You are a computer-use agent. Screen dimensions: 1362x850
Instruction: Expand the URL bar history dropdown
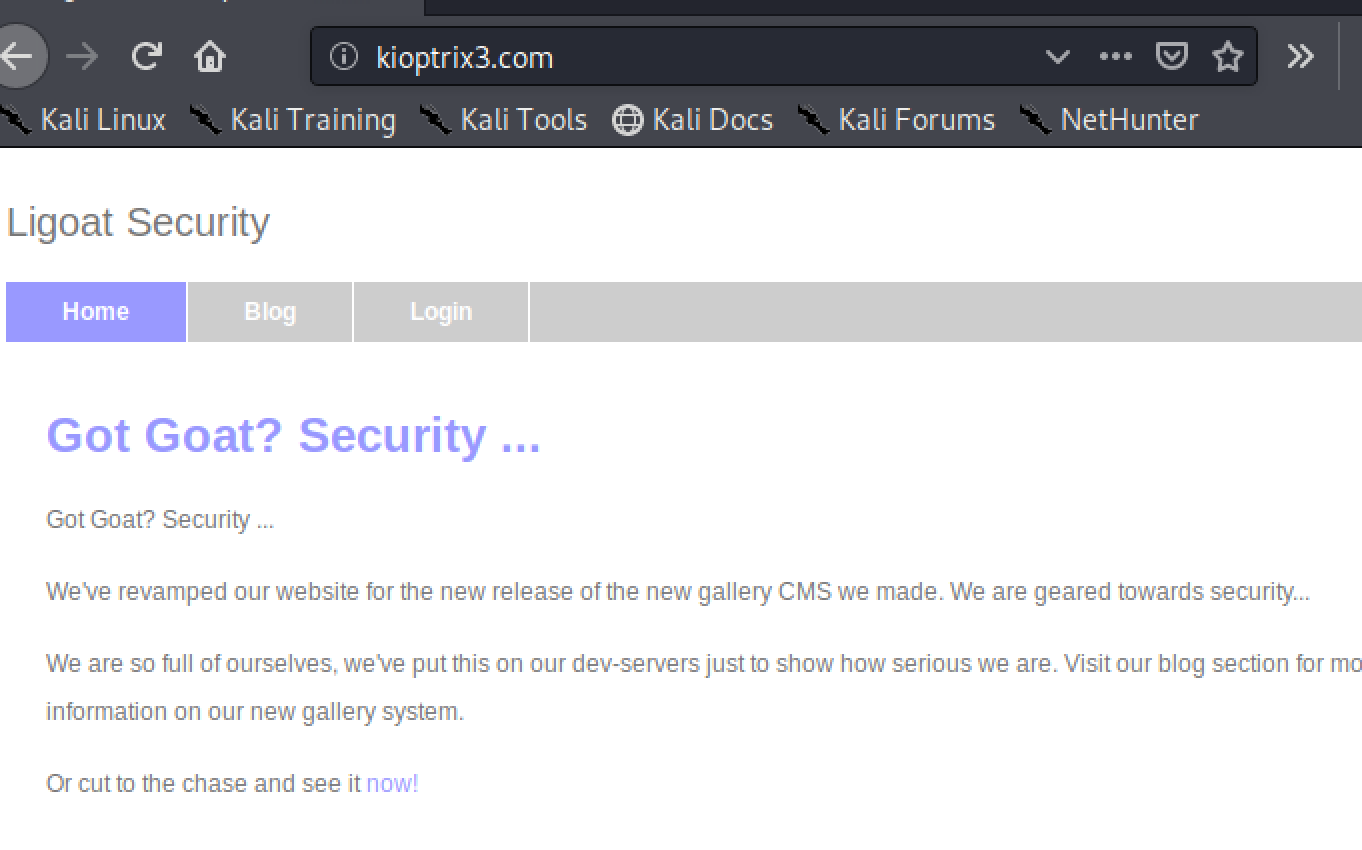click(x=1057, y=57)
